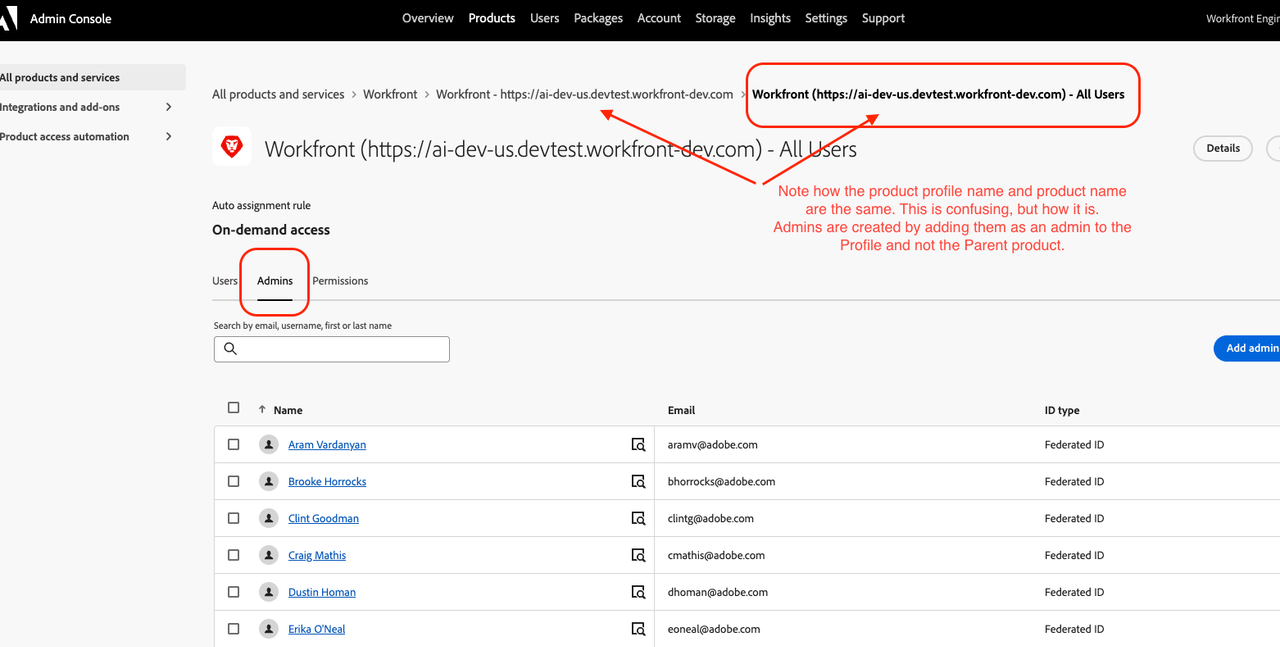Expand Product access automation in the sidebar
Viewport: 1280px width, 647px height.
click(x=168, y=137)
